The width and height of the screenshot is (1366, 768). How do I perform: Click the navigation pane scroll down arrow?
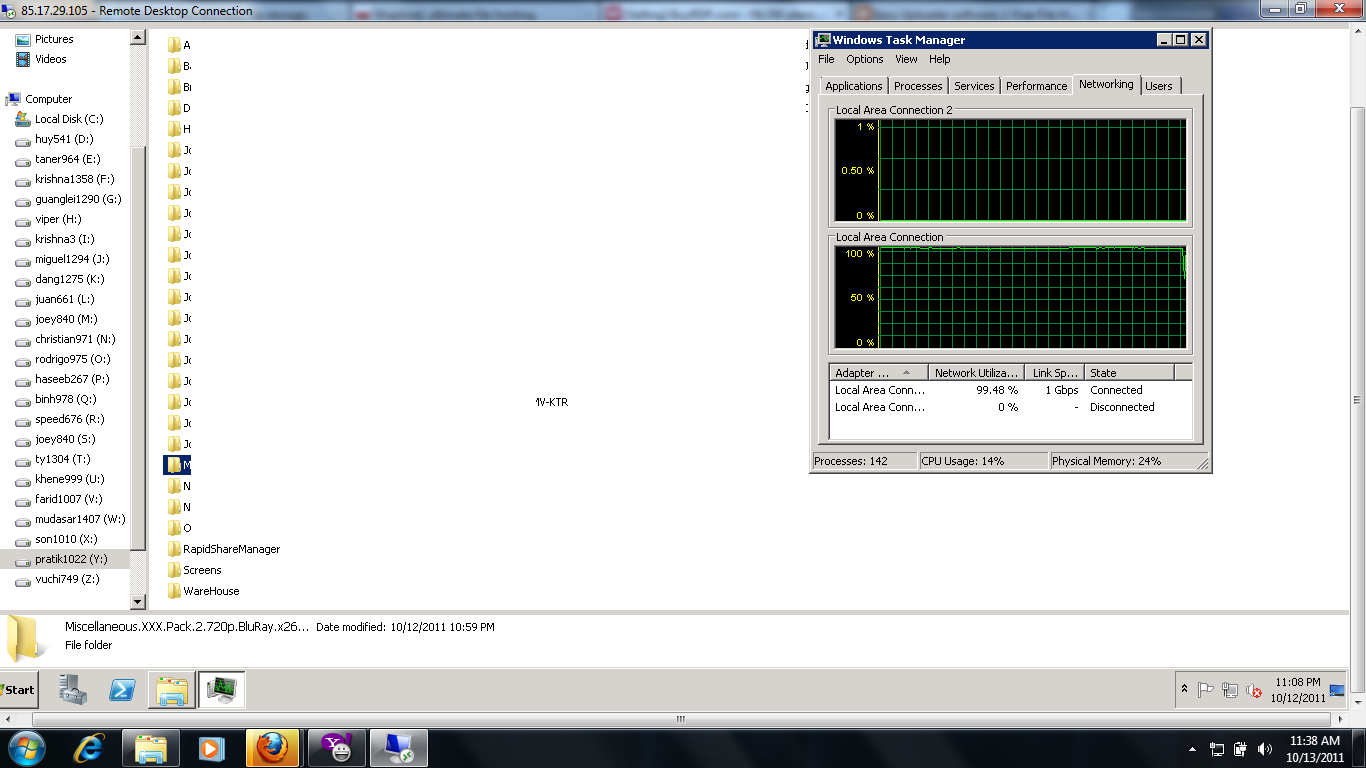click(x=138, y=602)
